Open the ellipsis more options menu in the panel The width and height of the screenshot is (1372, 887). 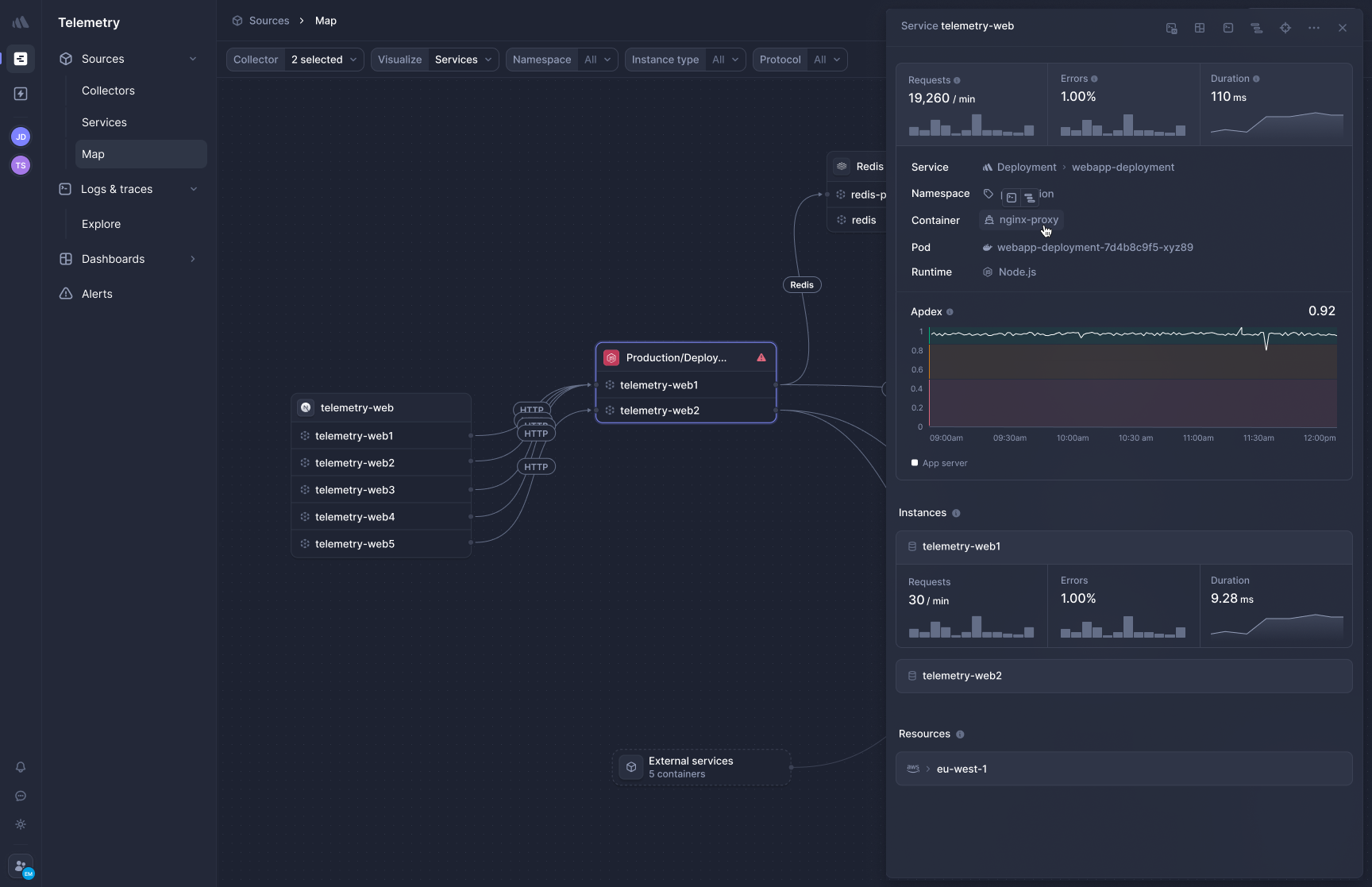[1313, 27]
